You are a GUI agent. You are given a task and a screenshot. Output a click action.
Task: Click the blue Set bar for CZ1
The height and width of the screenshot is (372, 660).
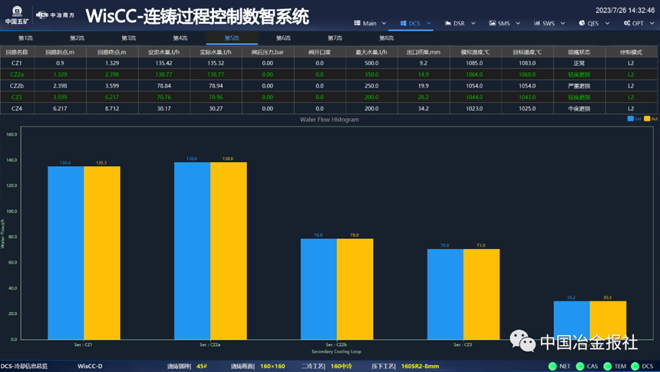(x=66, y=253)
